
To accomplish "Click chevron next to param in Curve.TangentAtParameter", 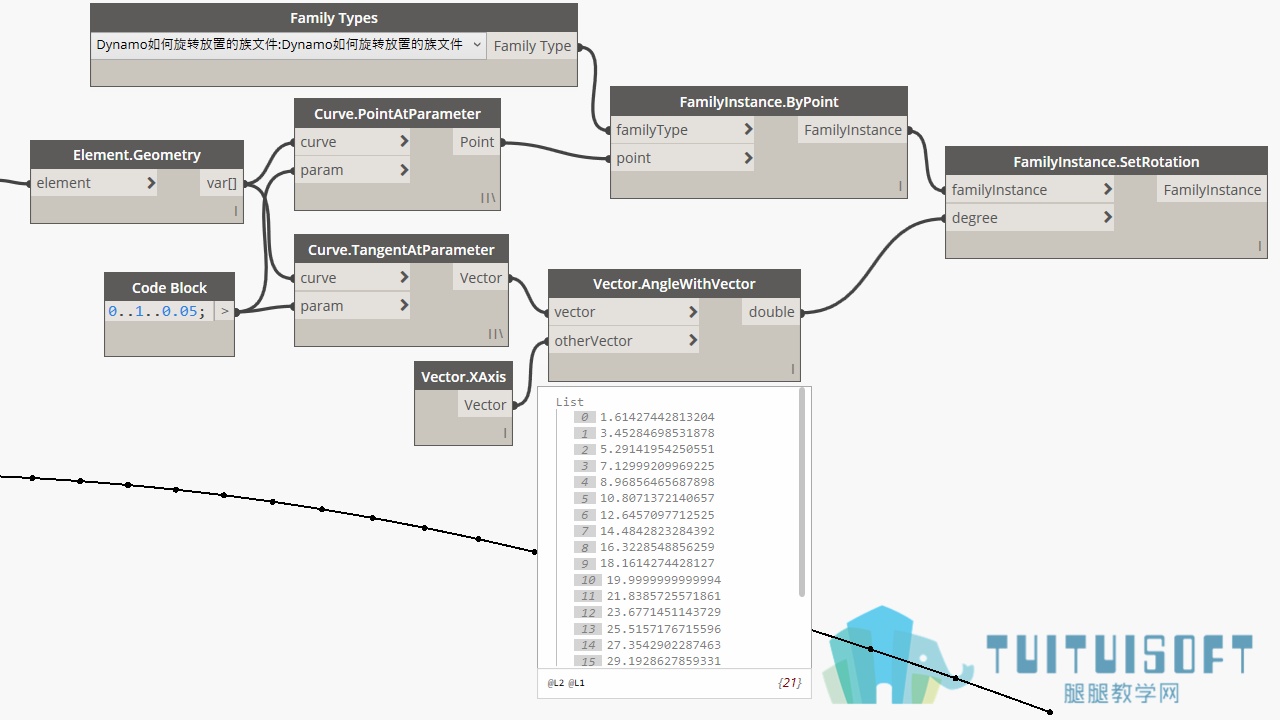I will [404, 306].
